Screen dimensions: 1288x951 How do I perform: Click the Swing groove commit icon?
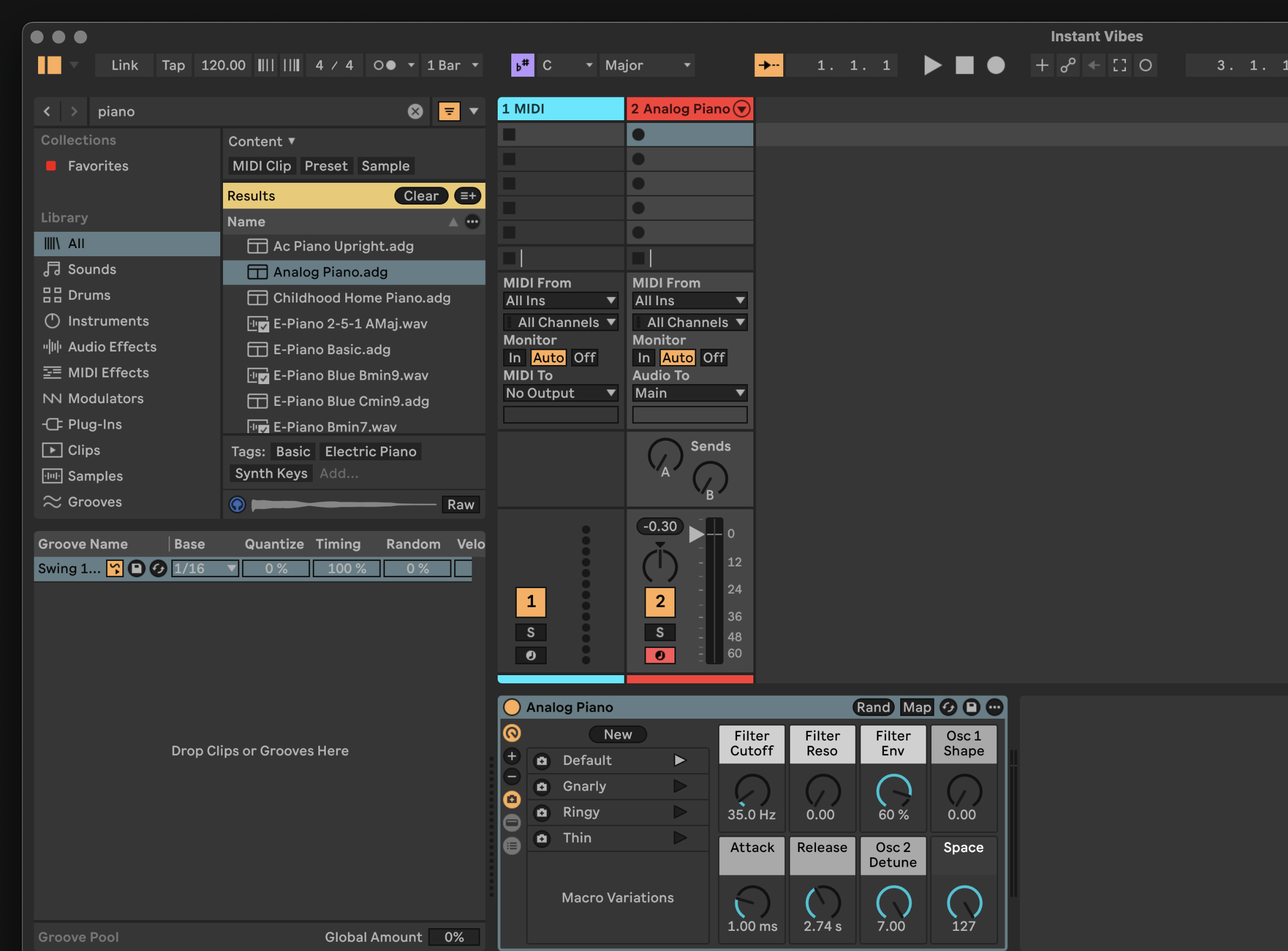point(115,569)
